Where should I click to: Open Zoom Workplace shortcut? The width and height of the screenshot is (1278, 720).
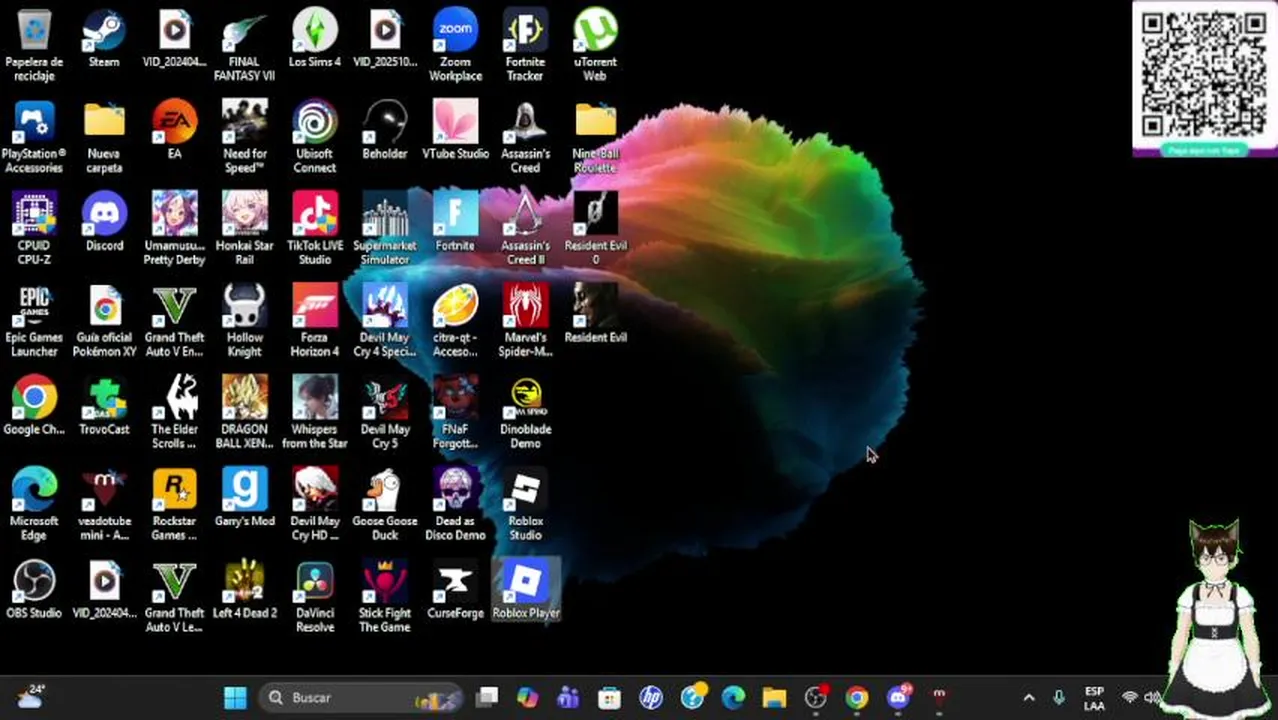click(455, 46)
